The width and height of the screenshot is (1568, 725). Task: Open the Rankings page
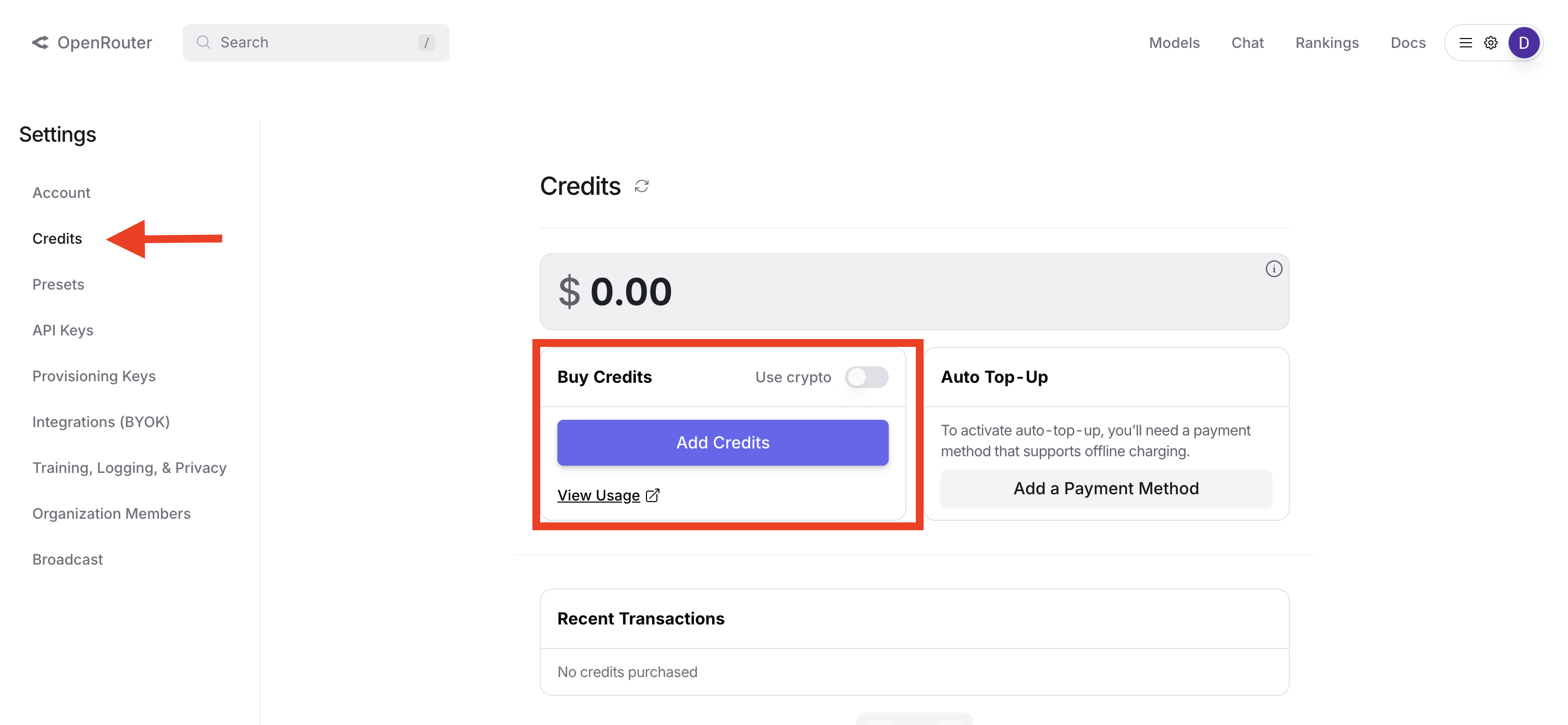[1327, 43]
